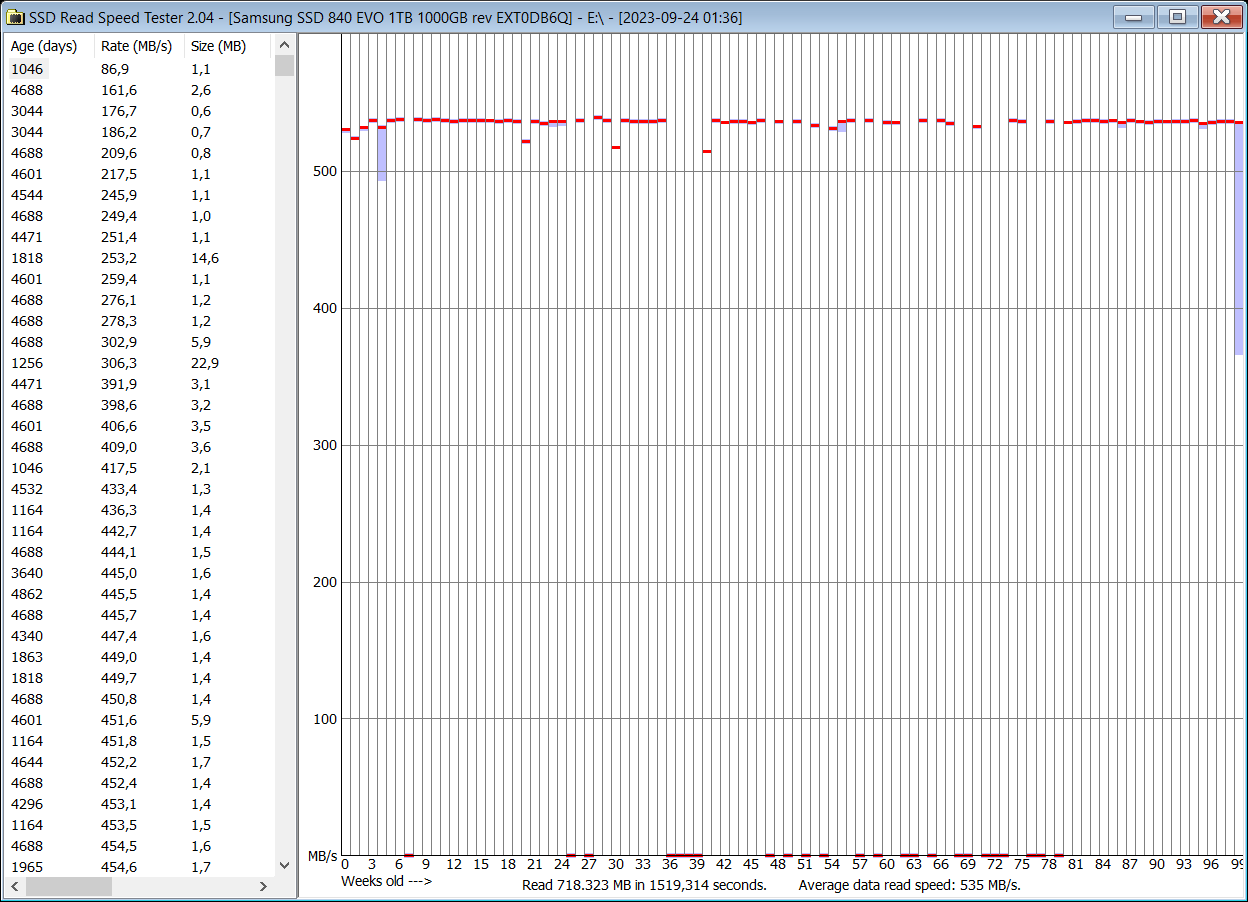Click the vertical scrollbar thumb

click(284, 66)
